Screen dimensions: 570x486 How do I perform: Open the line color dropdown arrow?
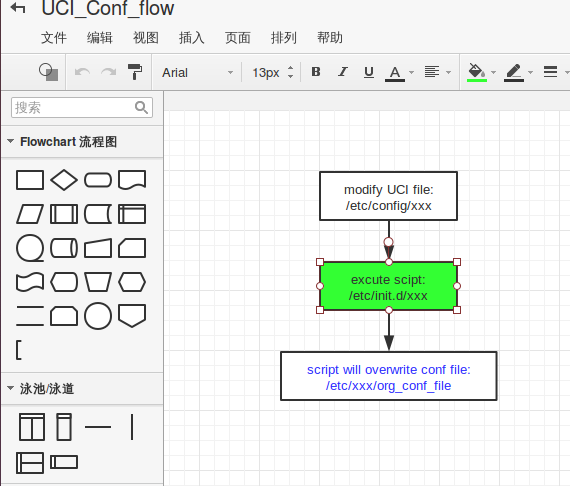point(530,72)
